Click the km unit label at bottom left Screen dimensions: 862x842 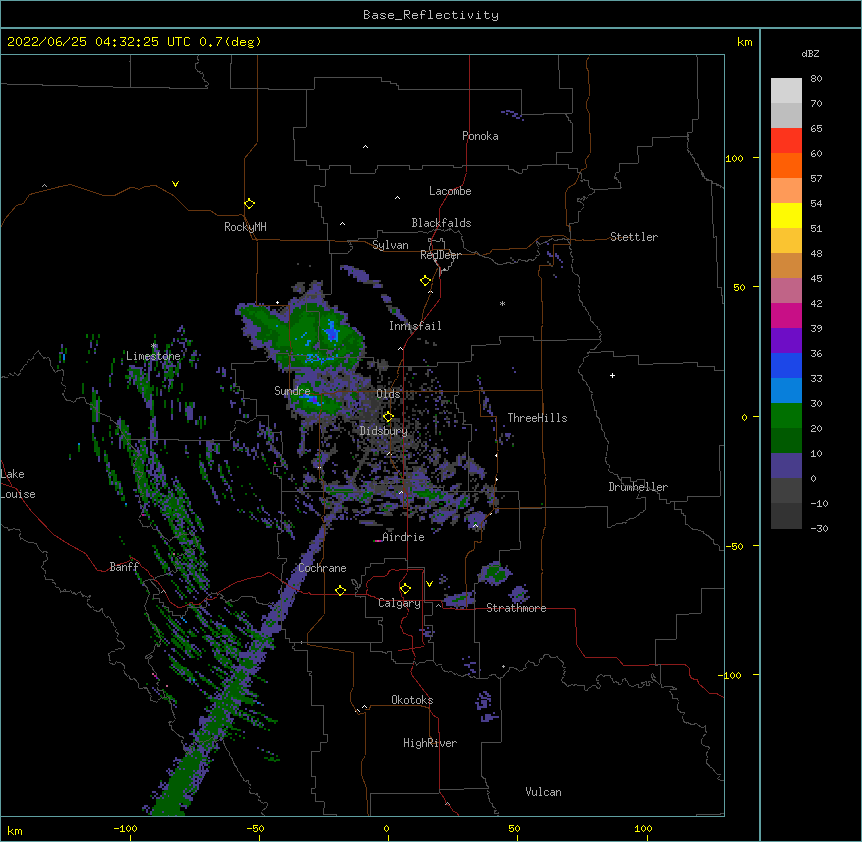tap(15, 830)
